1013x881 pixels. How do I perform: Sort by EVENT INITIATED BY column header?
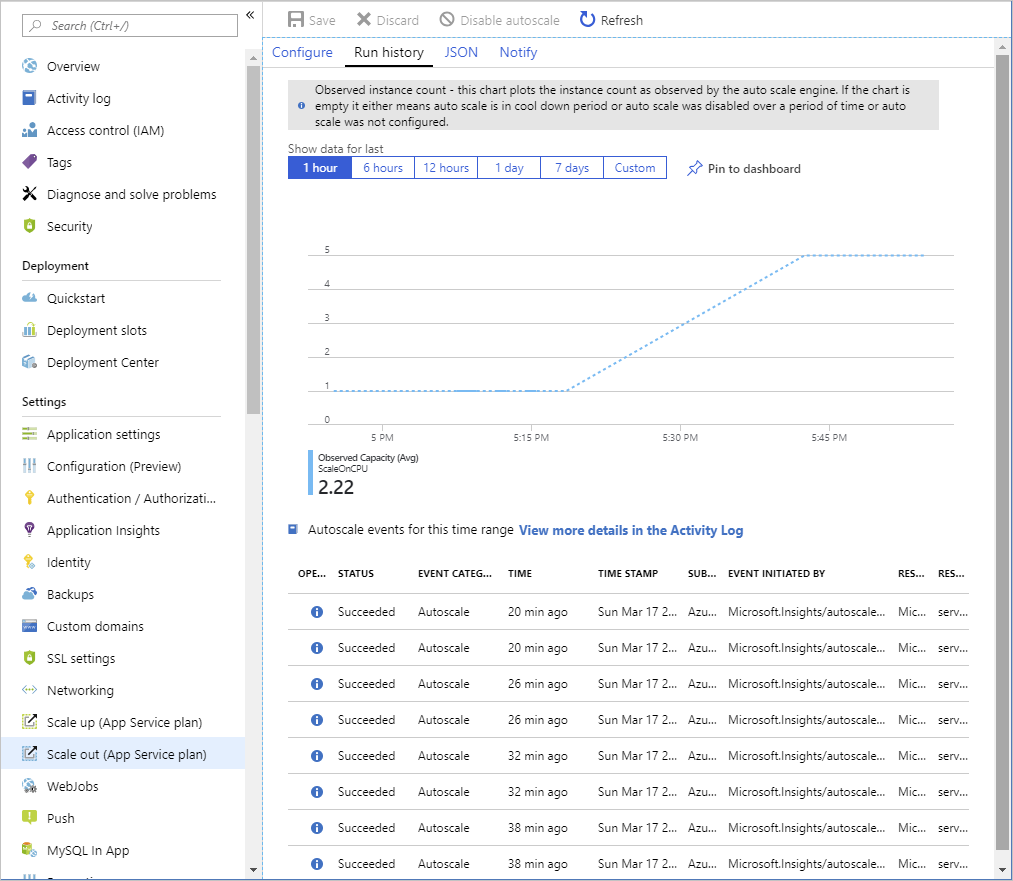click(777, 574)
